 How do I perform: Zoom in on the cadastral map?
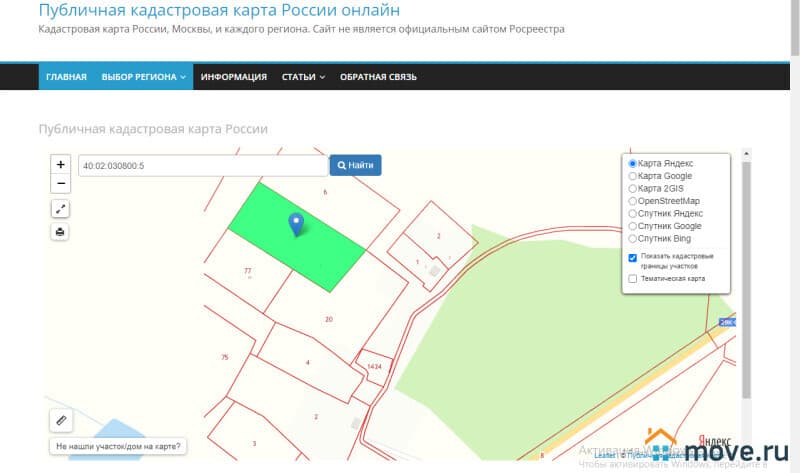pyautogui.click(x=61, y=165)
